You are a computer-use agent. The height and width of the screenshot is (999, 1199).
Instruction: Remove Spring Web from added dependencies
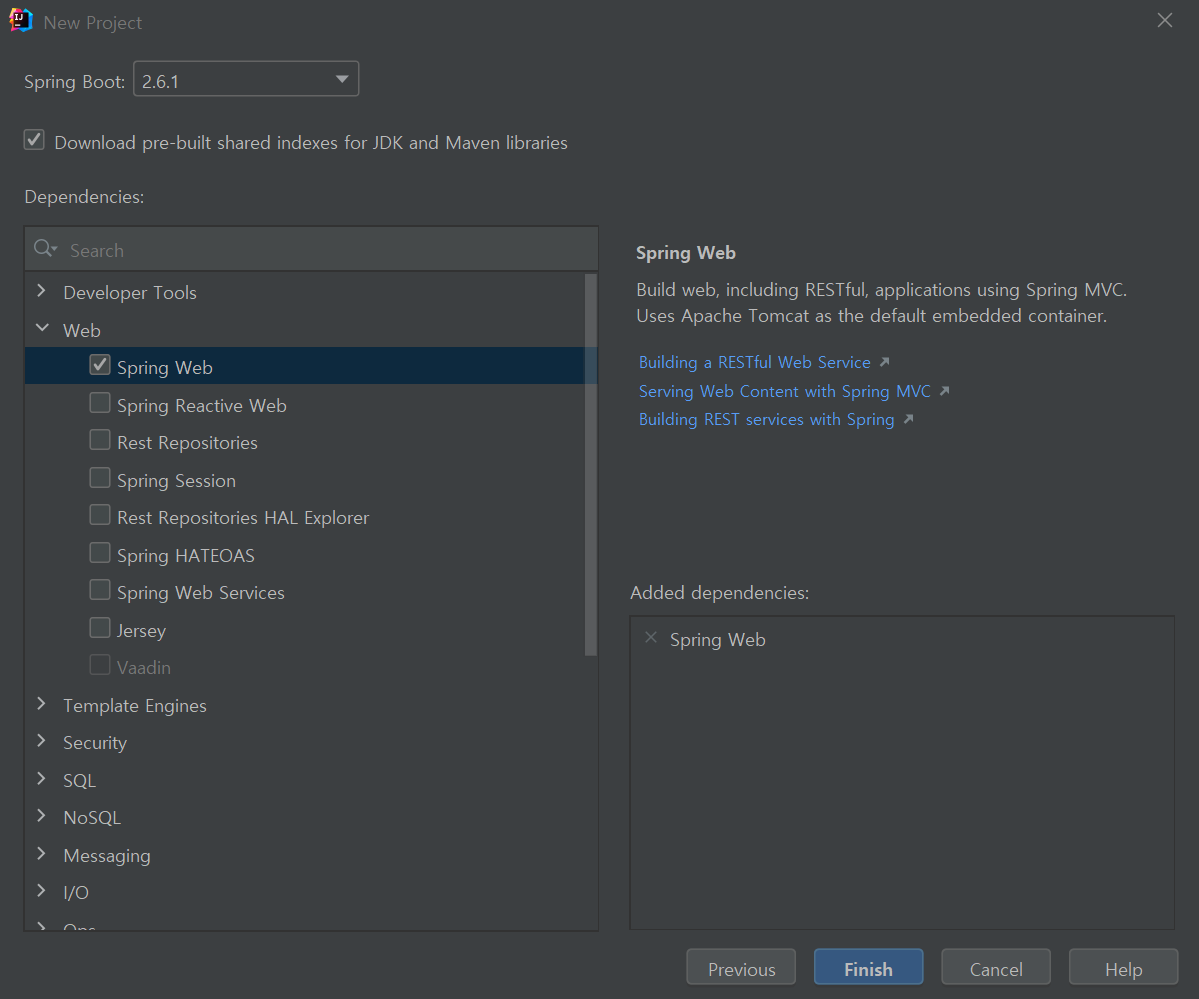click(651, 637)
